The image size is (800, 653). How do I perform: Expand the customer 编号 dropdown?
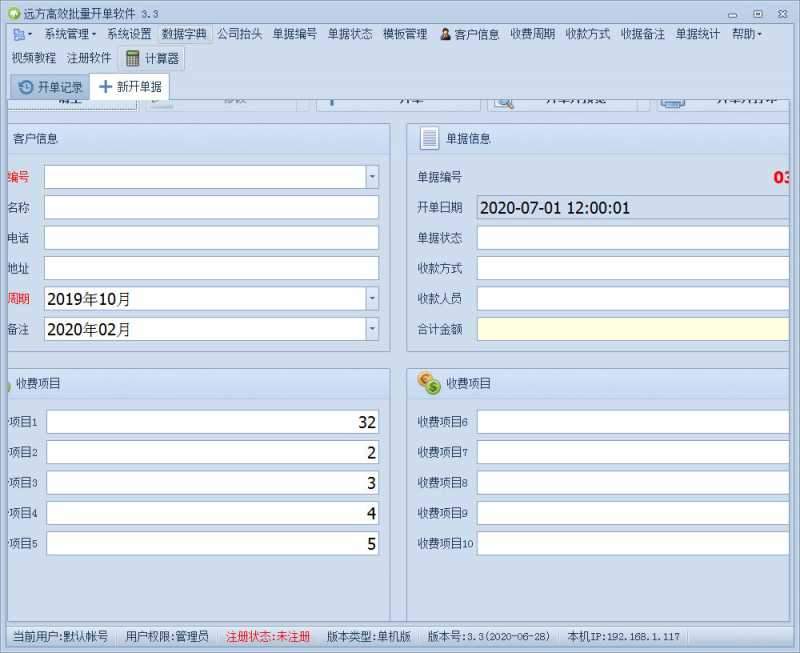(x=370, y=176)
